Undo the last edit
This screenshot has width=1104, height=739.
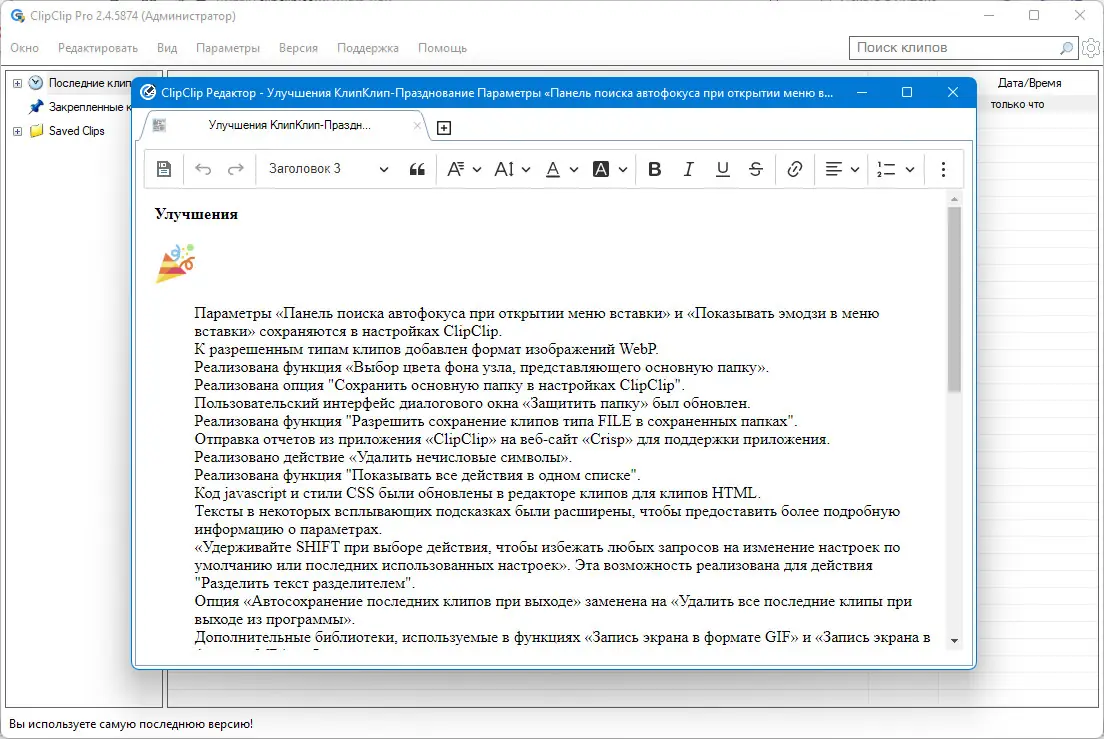[203, 169]
